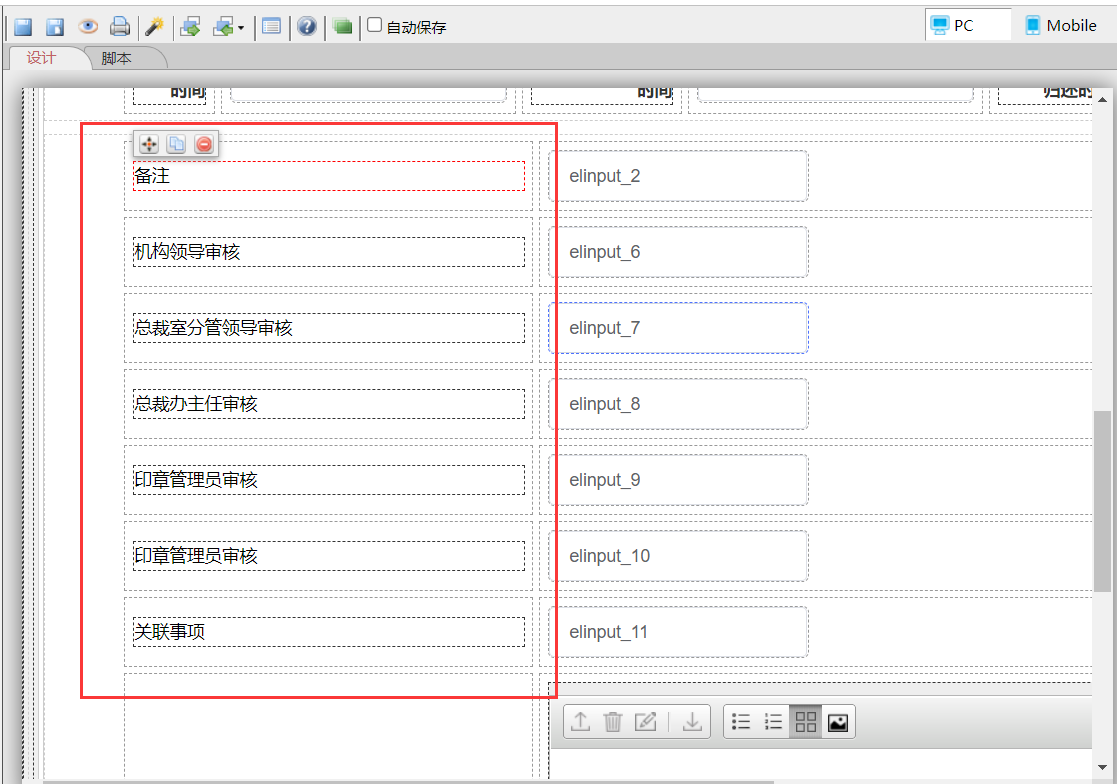Click the download icon in attachment toolbar
This screenshot has height=784, width=1117.
pyautogui.click(x=692, y=722)
